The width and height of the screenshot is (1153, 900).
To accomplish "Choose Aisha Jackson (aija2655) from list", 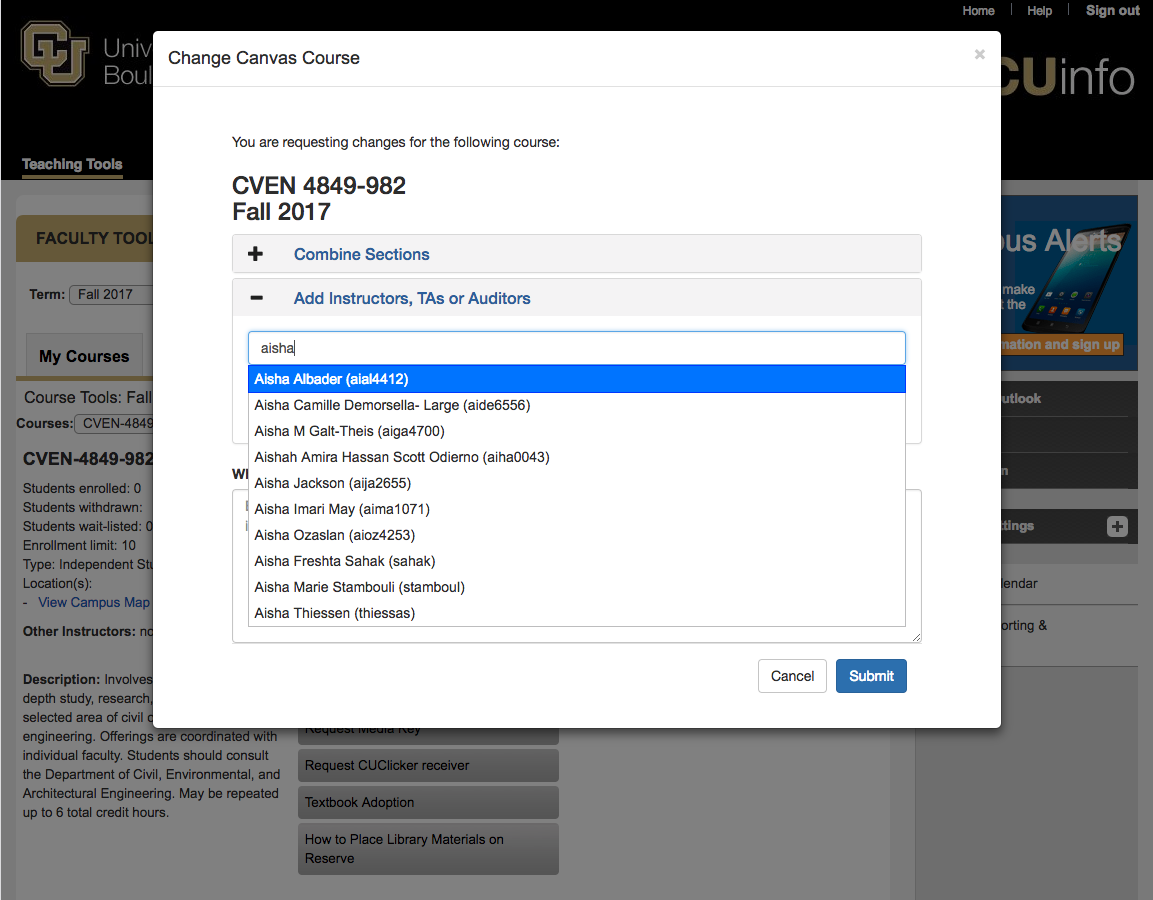I will click(x=576, y=483).
